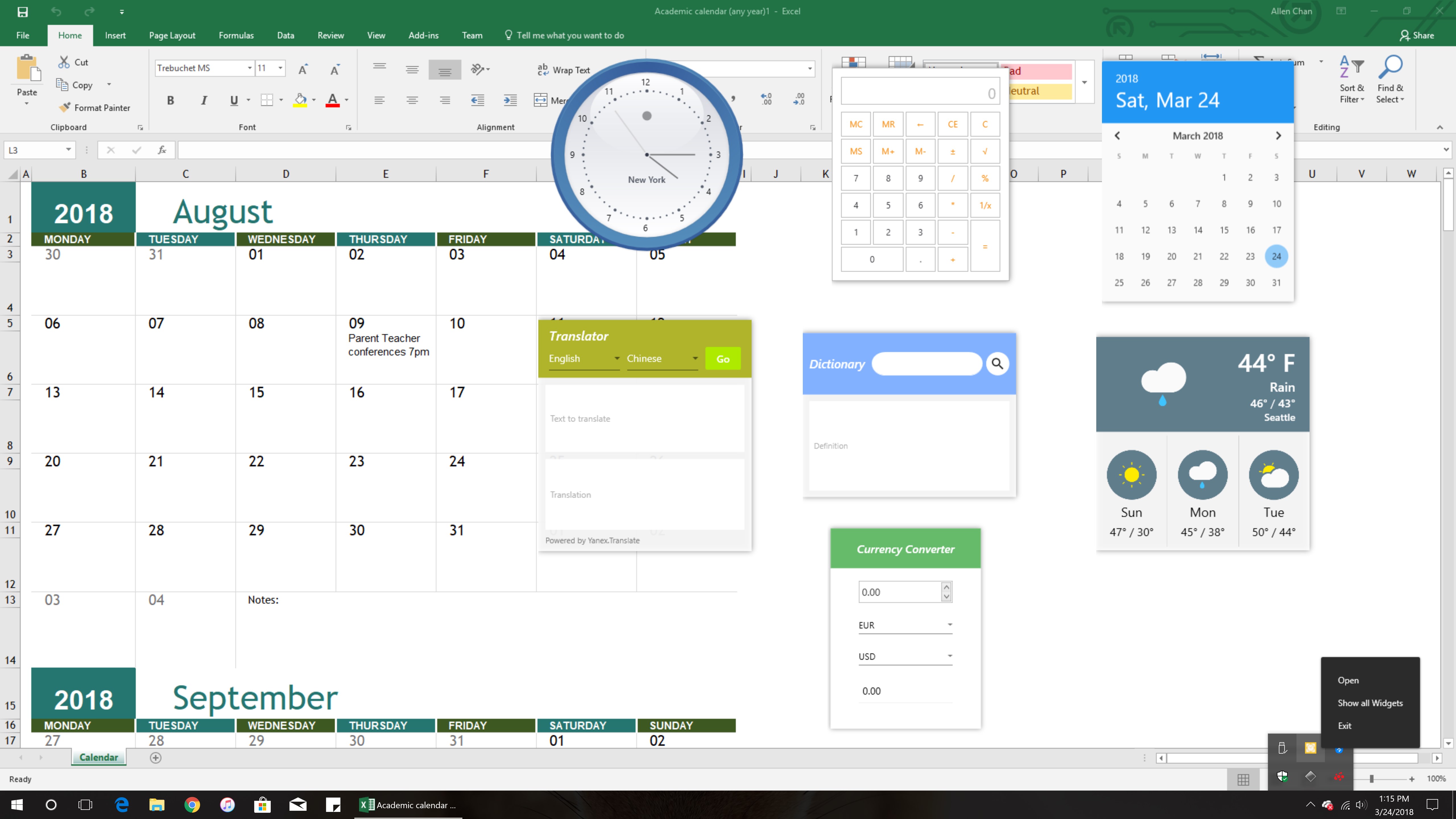Viewport: 1456px width, 819px height.
Task: Switch to the Page Layout ribbon tab
Action: [172, 35]
